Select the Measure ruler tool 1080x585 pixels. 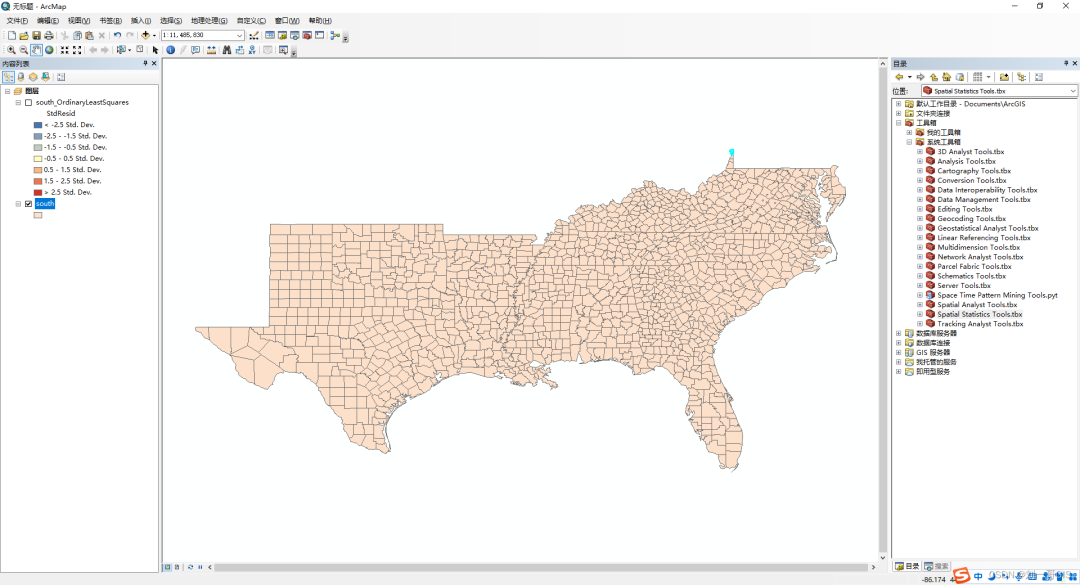pos(211,50)
